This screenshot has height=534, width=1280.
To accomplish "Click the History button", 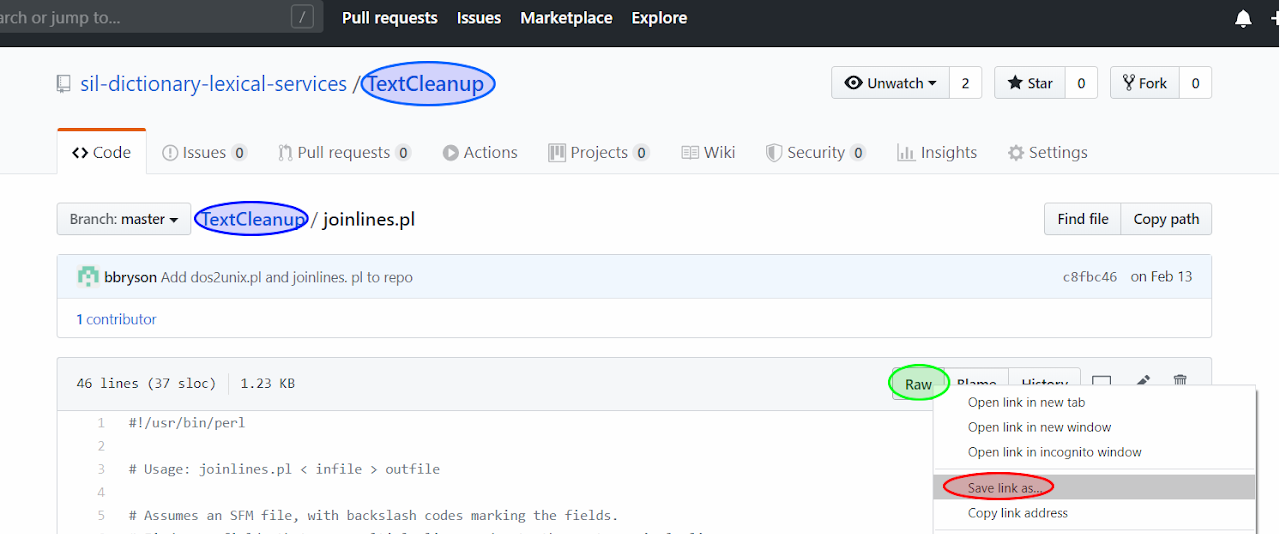I will tap(1045, 383).
